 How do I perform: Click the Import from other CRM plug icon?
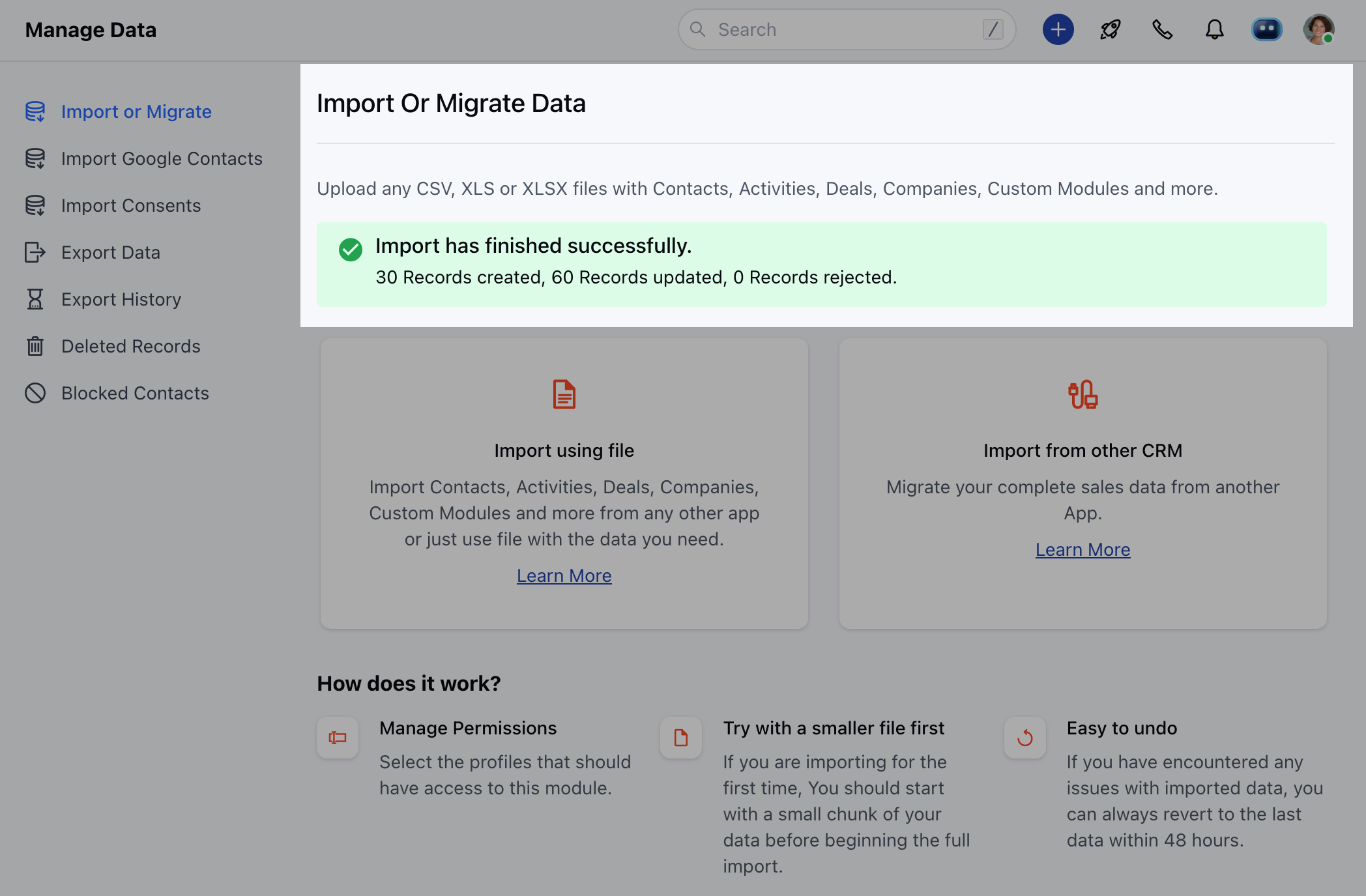1083,394
